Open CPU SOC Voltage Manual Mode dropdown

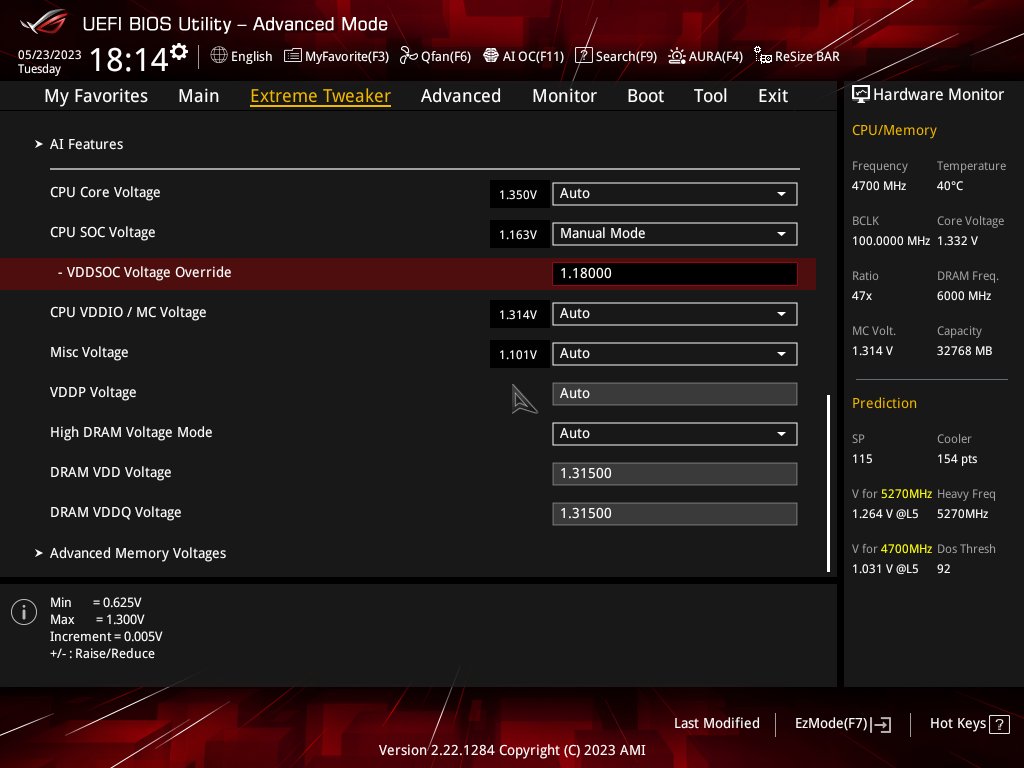(x=674, y=234)
